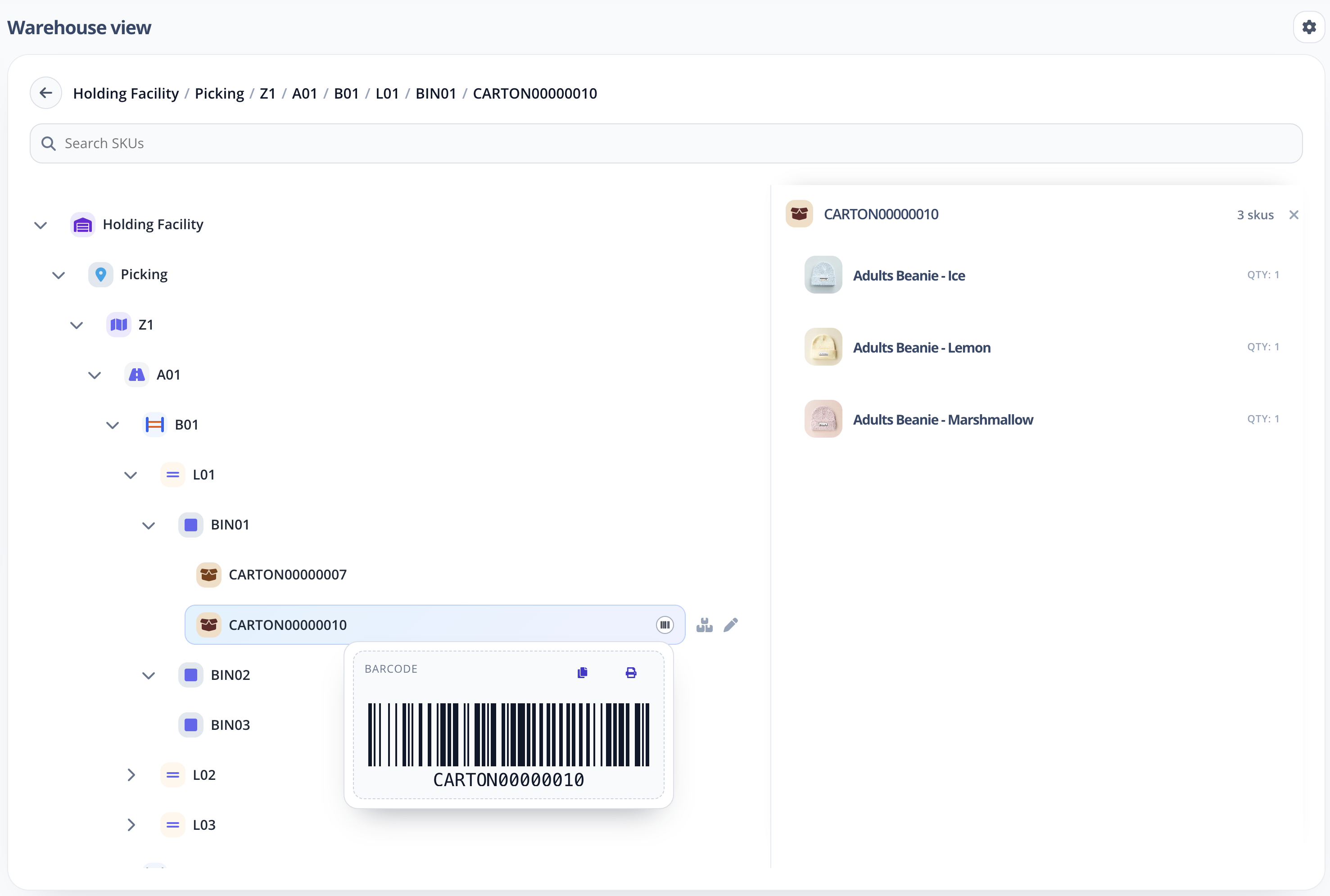Click the back arrow above the tree
This screenshot has height=896, width=1330.
pos(46,93)
